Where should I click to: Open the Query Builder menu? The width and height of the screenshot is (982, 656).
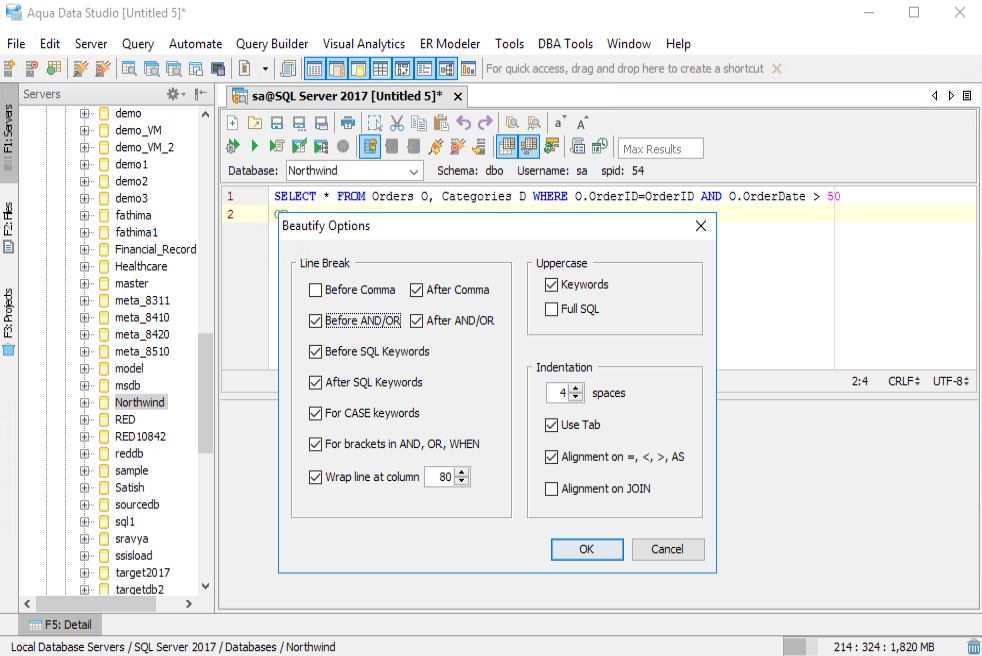(272, 44)
